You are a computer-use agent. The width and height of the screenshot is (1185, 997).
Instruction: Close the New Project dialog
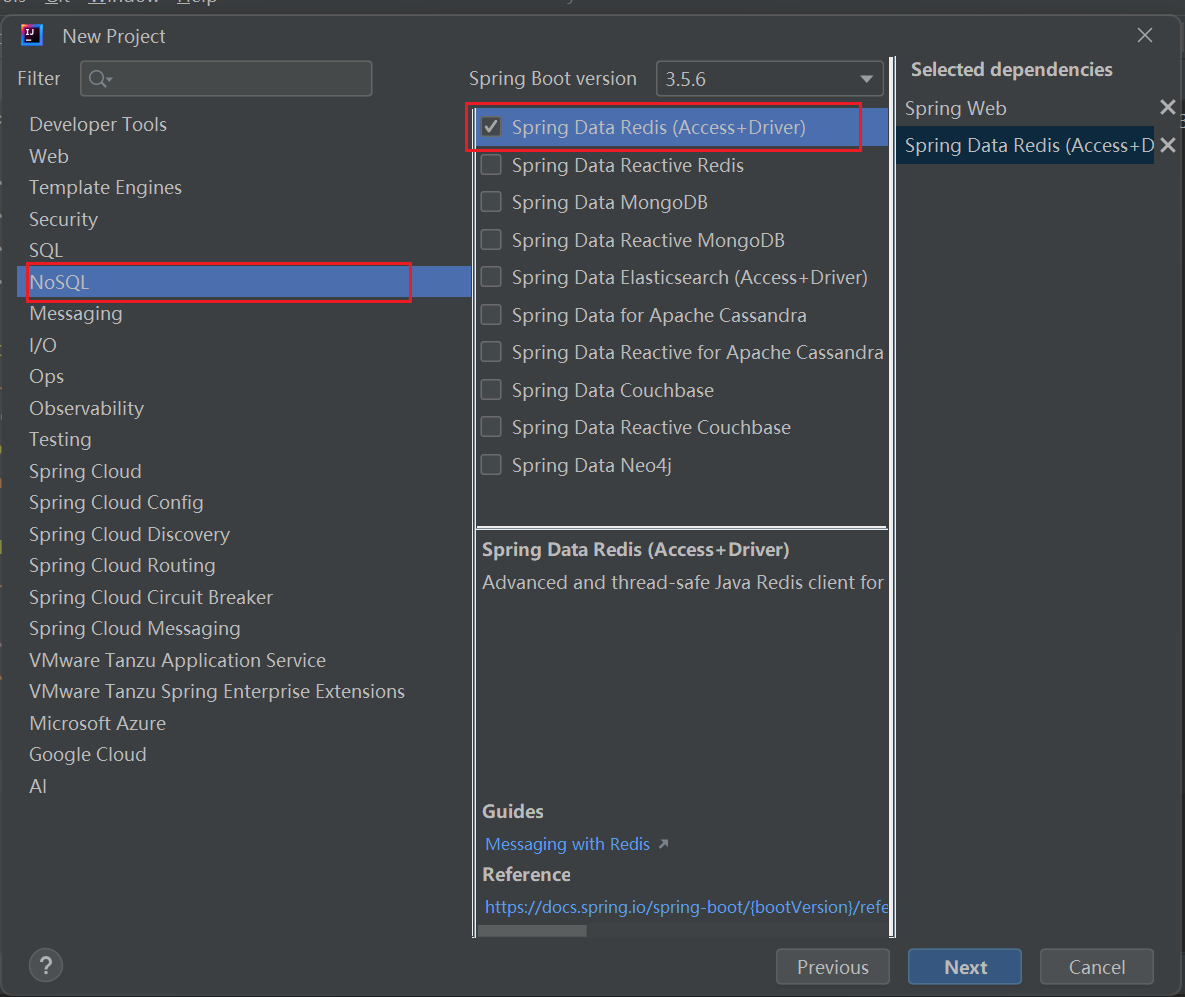[x=1145, y=36]
